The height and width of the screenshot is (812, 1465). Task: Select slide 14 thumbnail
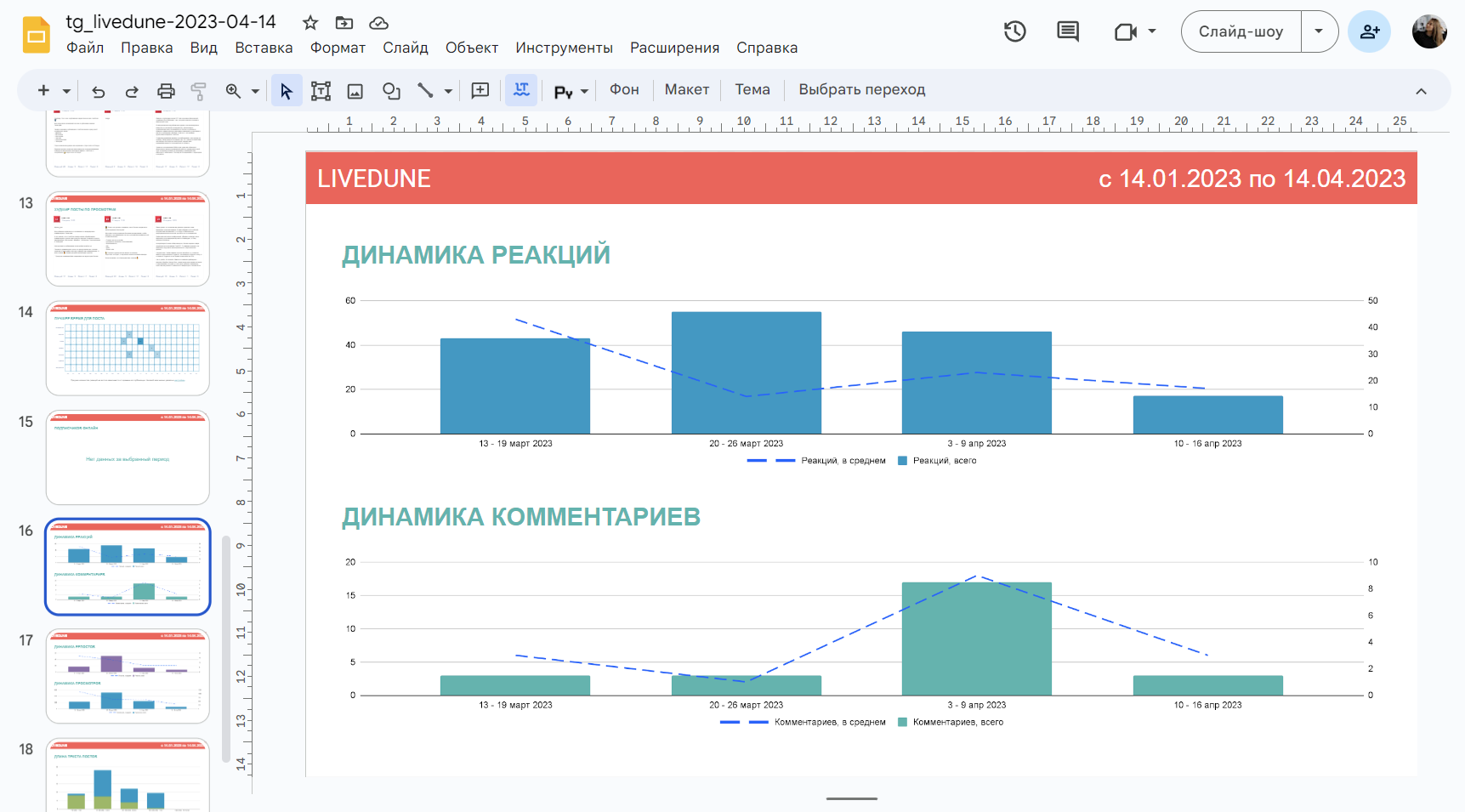click(x=128, y=348)
